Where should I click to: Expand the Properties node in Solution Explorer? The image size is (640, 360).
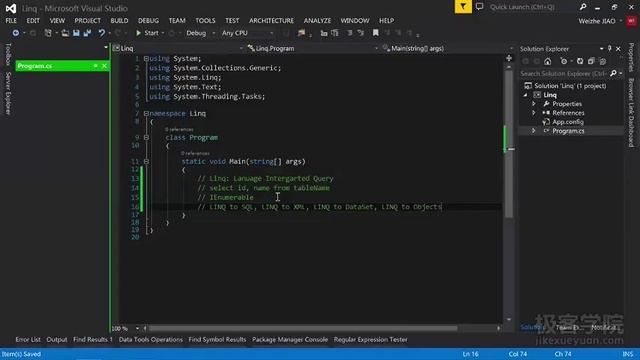534,104
